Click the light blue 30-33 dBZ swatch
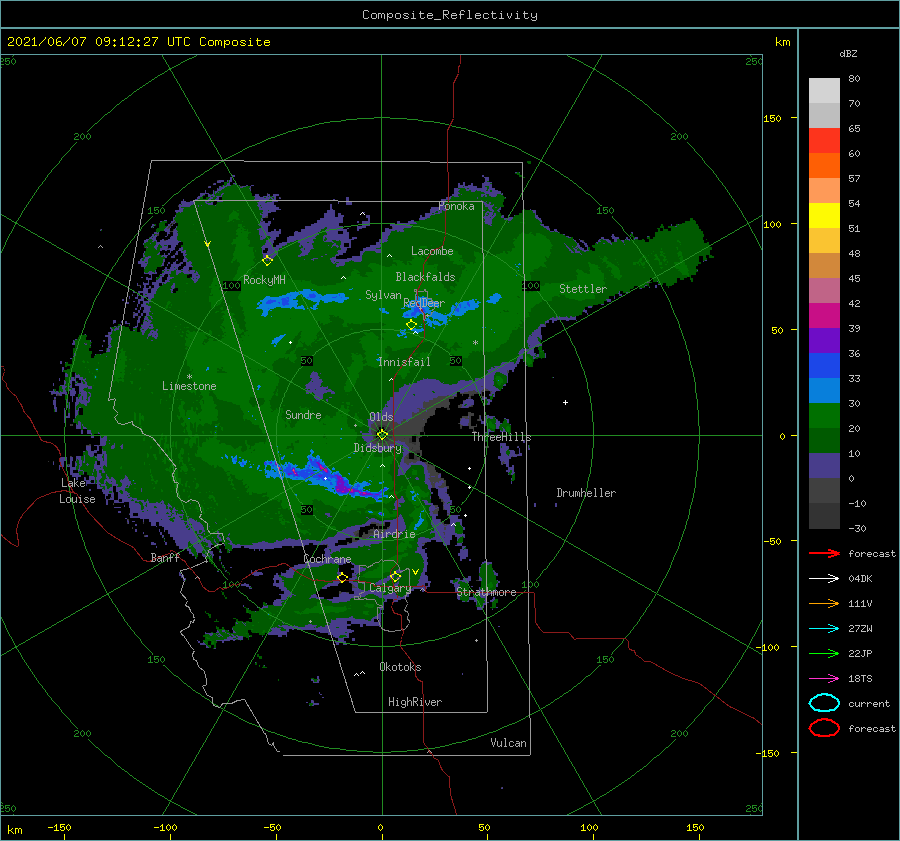Screen dimensions: 900x841 824,390
